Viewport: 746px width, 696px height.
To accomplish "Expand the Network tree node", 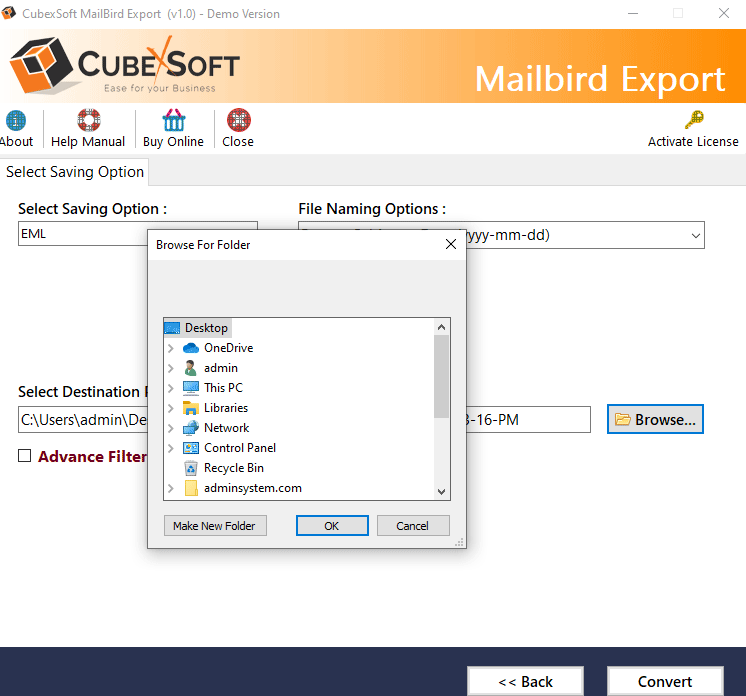I will pos(171,428).
